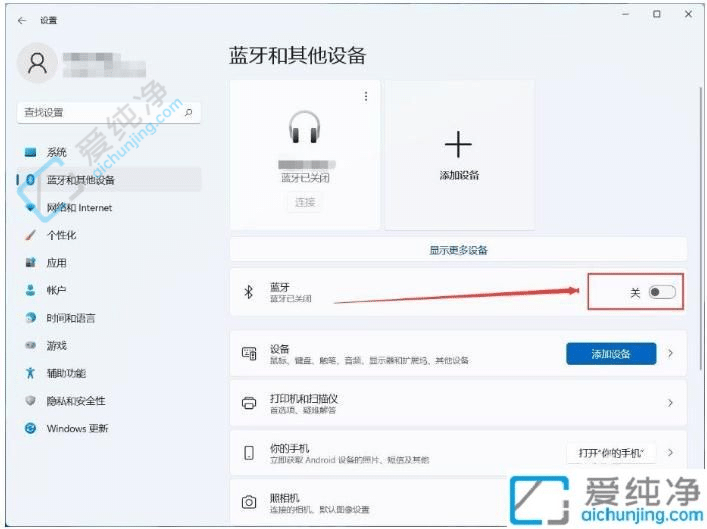Maximize the Settings window
The image size is (707, 529).
coord(656,14)
